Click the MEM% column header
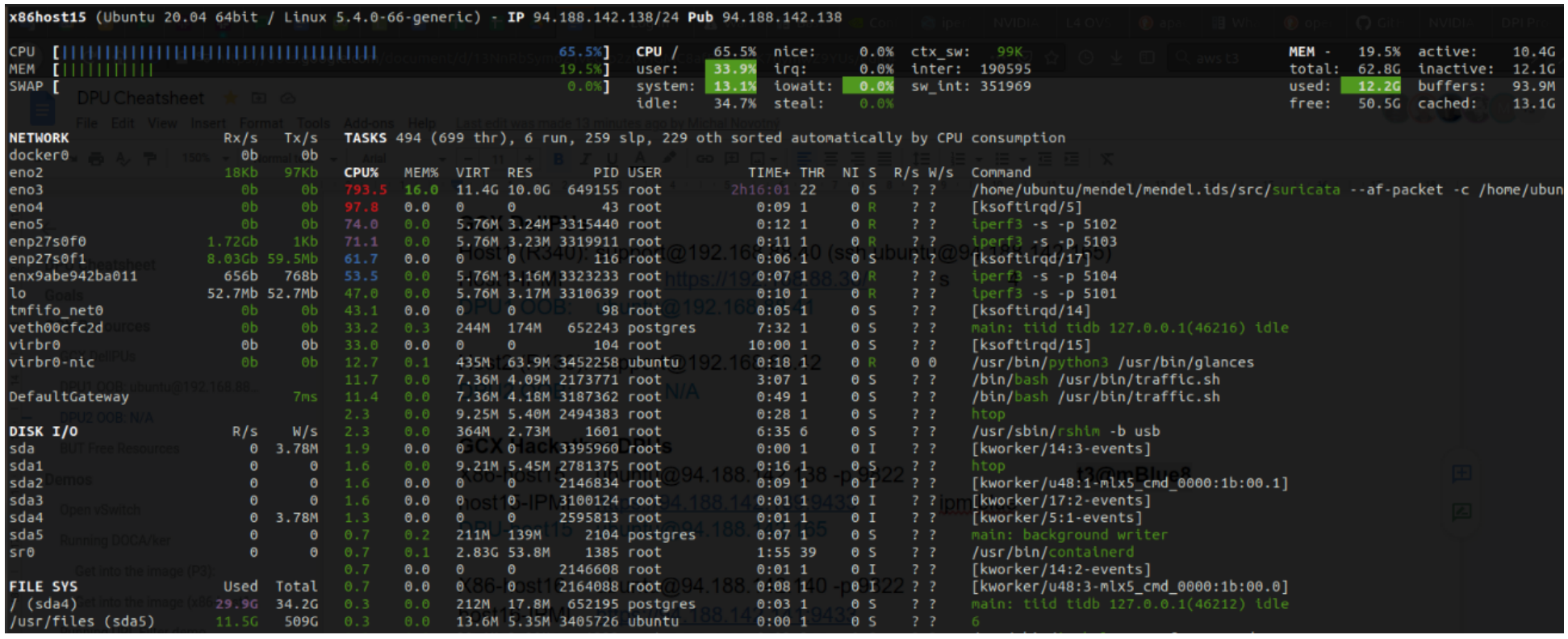The height and width of the screenshot is (639, 1568). pos(421,173)
